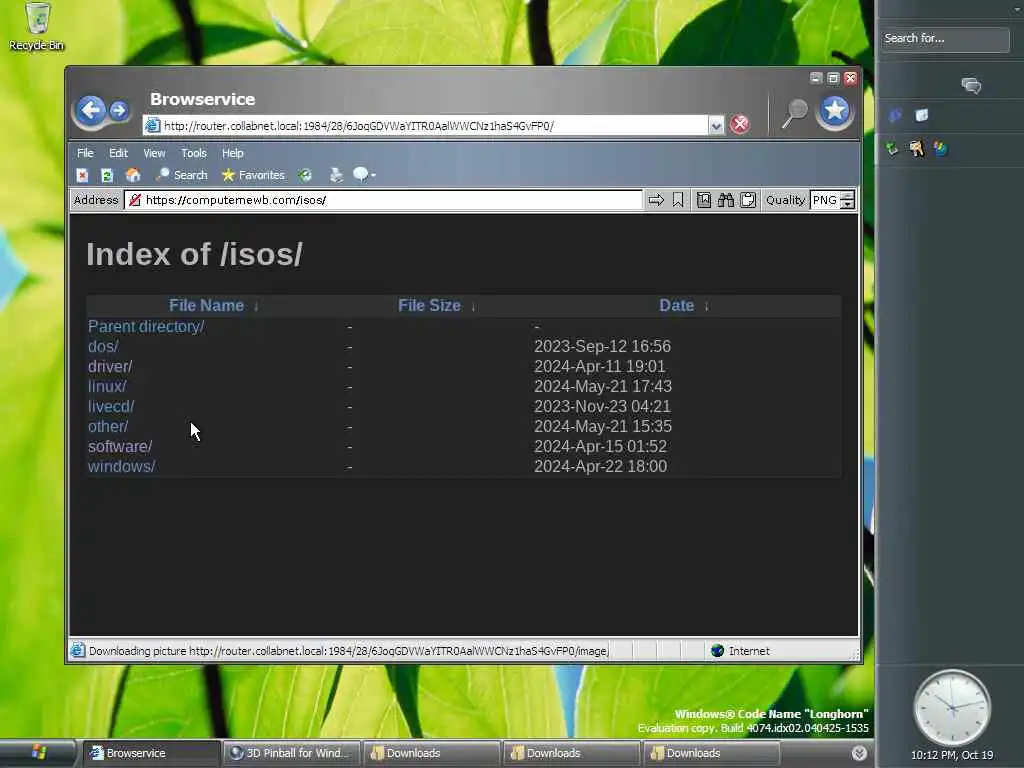The image size is (1024, 768).
Task: Click the green Refresh toolbar icon
Action: [107, 175]
